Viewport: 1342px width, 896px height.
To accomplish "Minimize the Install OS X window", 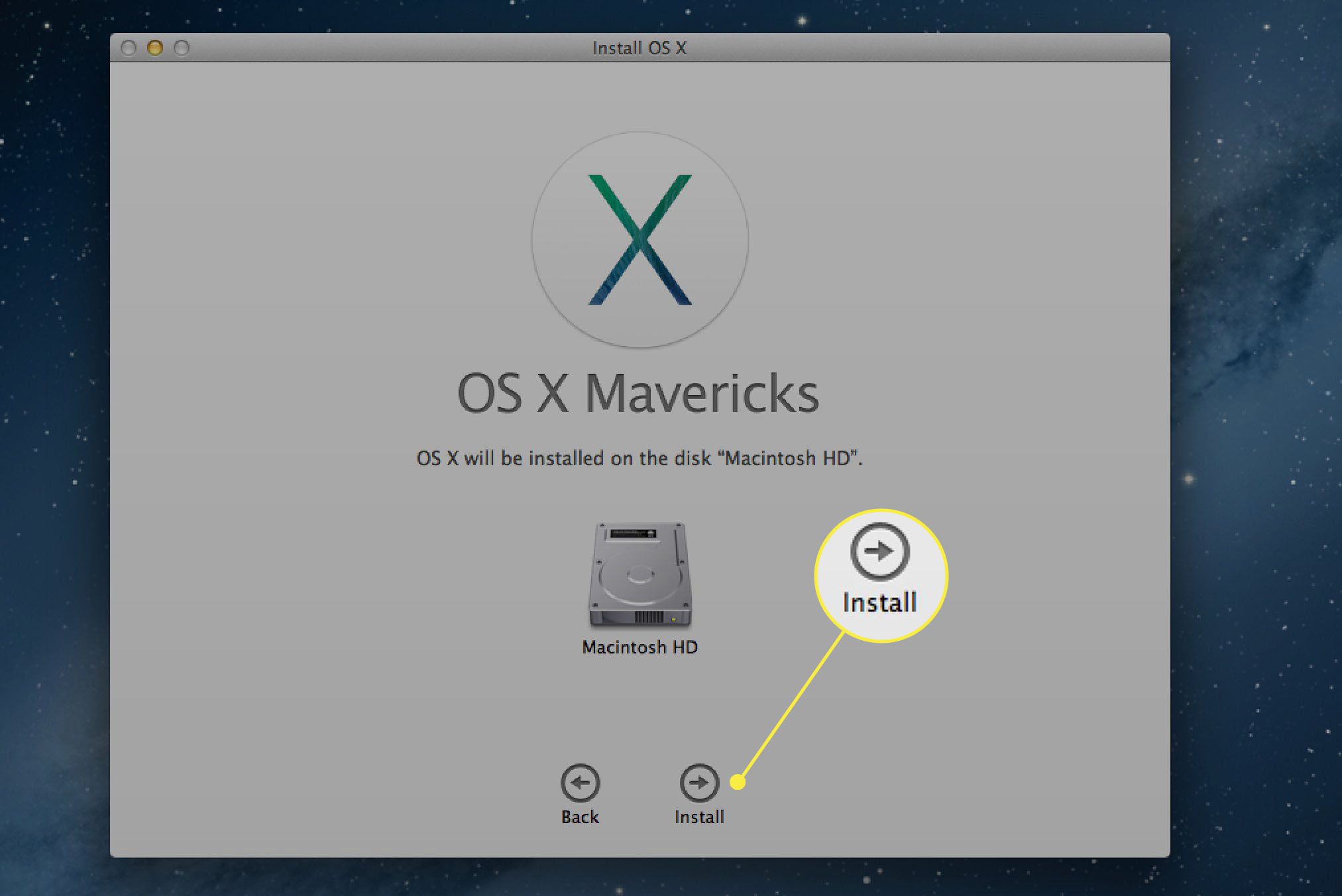I will pos(155,48).
